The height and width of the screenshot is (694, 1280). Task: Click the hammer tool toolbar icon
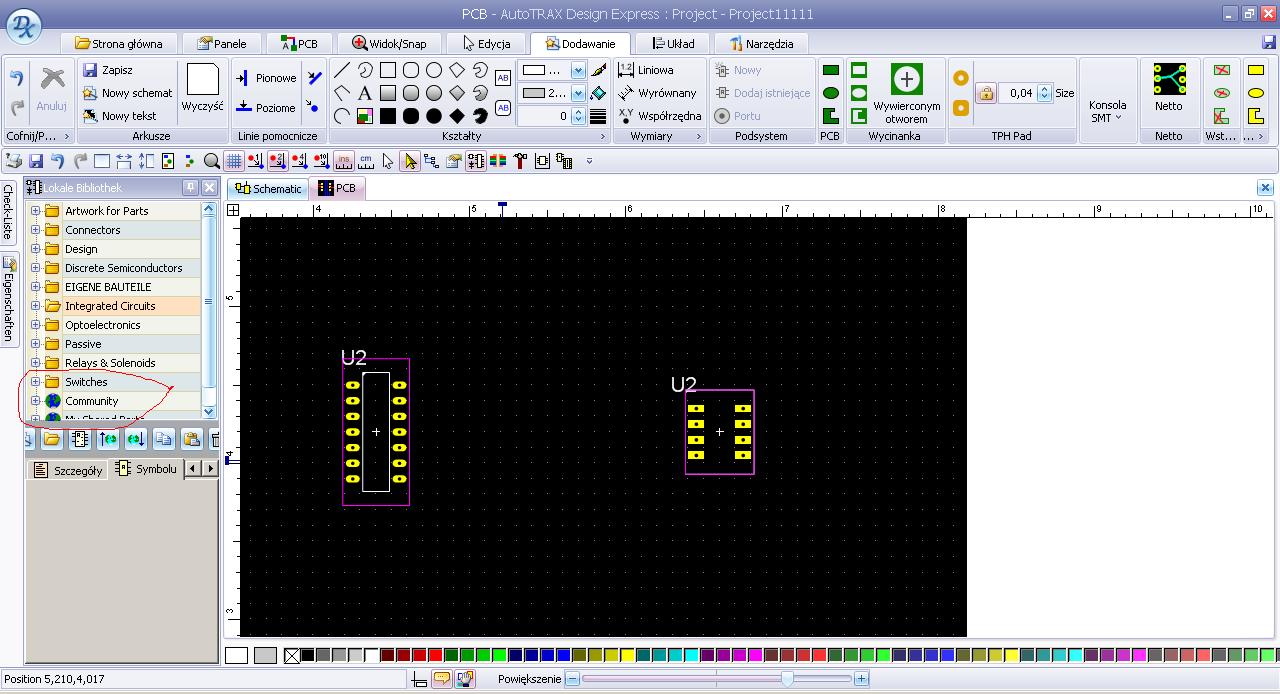[520, 161]
